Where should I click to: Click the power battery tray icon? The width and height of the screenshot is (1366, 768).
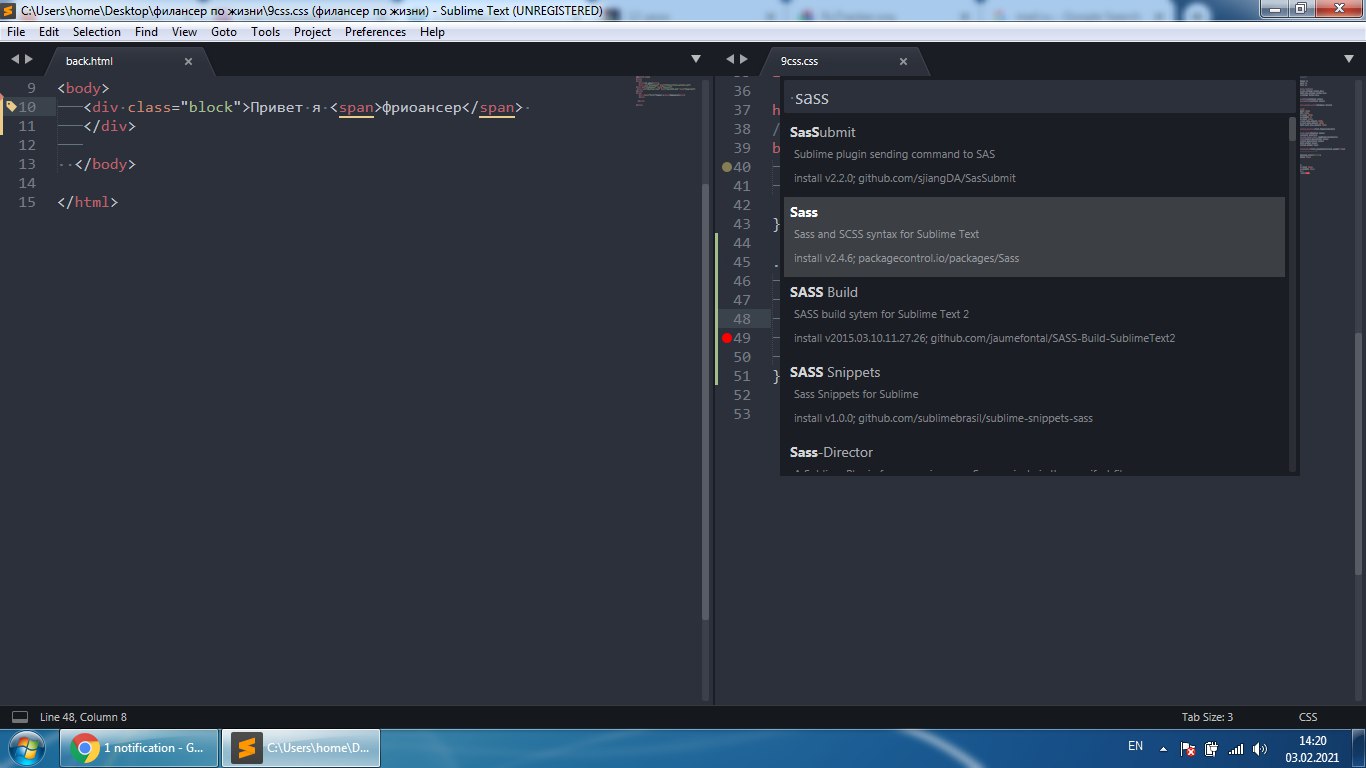(1211, 748)
